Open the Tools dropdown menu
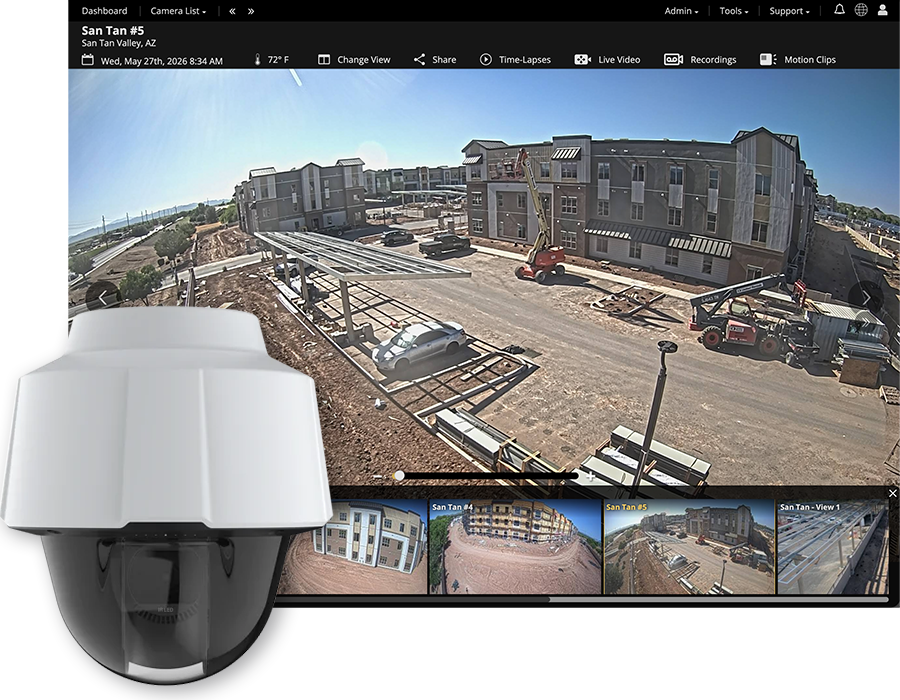This screenshot has width=900, height=700. pos(734,11)
